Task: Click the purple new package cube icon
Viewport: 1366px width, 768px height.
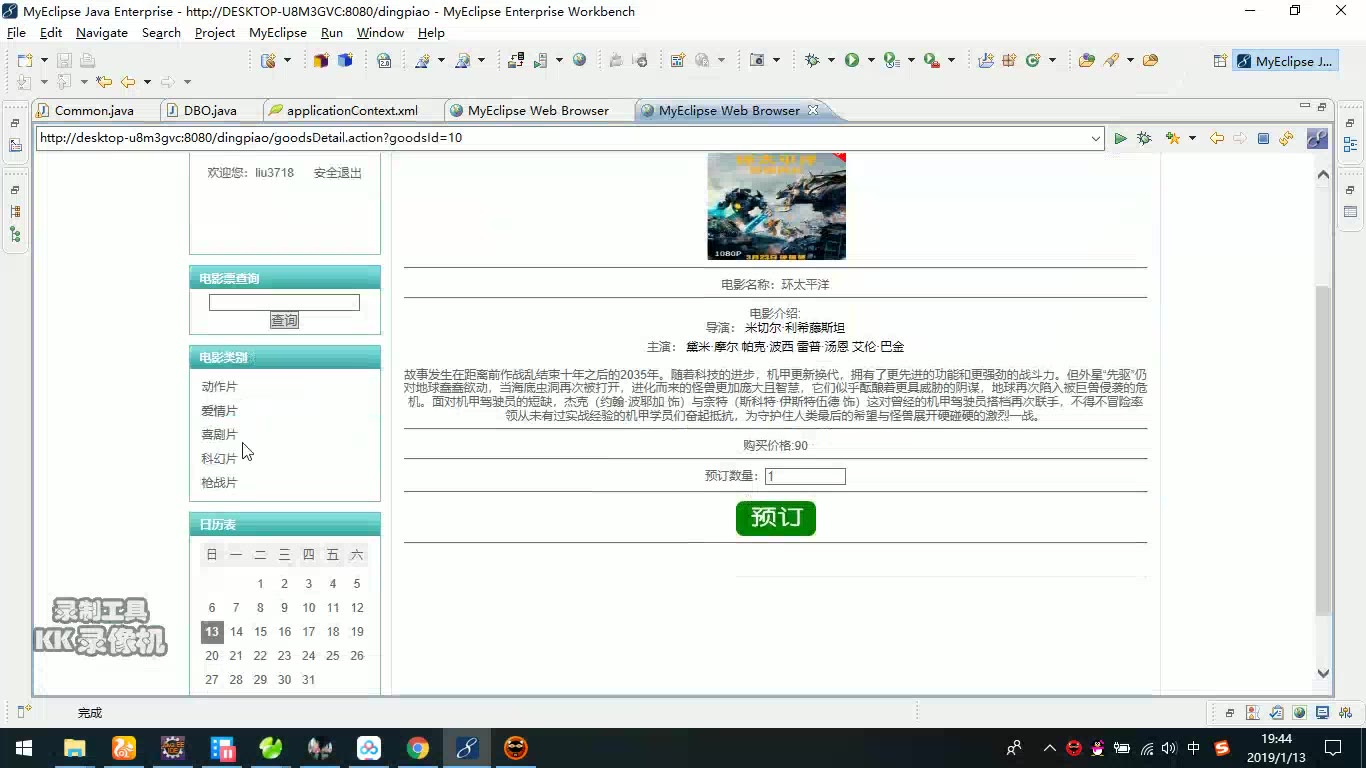Action: tap(321, 61)
